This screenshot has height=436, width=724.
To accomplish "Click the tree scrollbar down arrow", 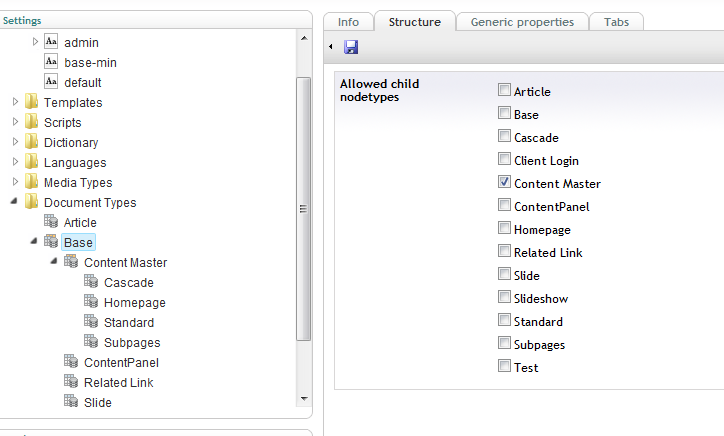I will 304,399.
